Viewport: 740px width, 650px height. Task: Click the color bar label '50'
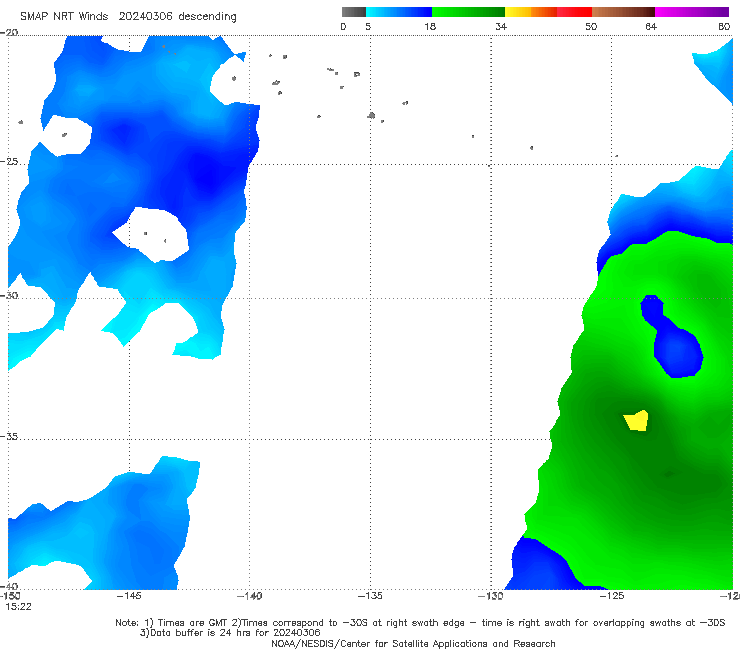(591, 27)
